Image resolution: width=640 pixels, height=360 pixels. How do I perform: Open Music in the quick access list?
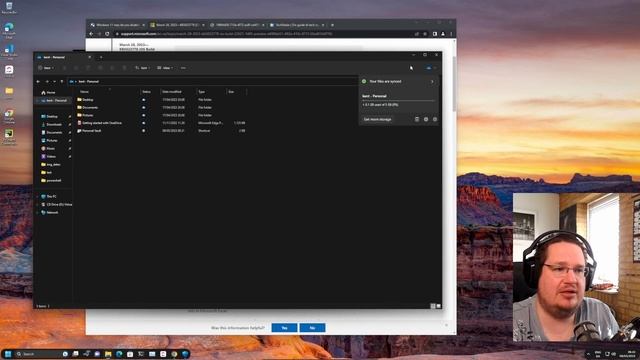pyautogui.click(x=51, y=149)
